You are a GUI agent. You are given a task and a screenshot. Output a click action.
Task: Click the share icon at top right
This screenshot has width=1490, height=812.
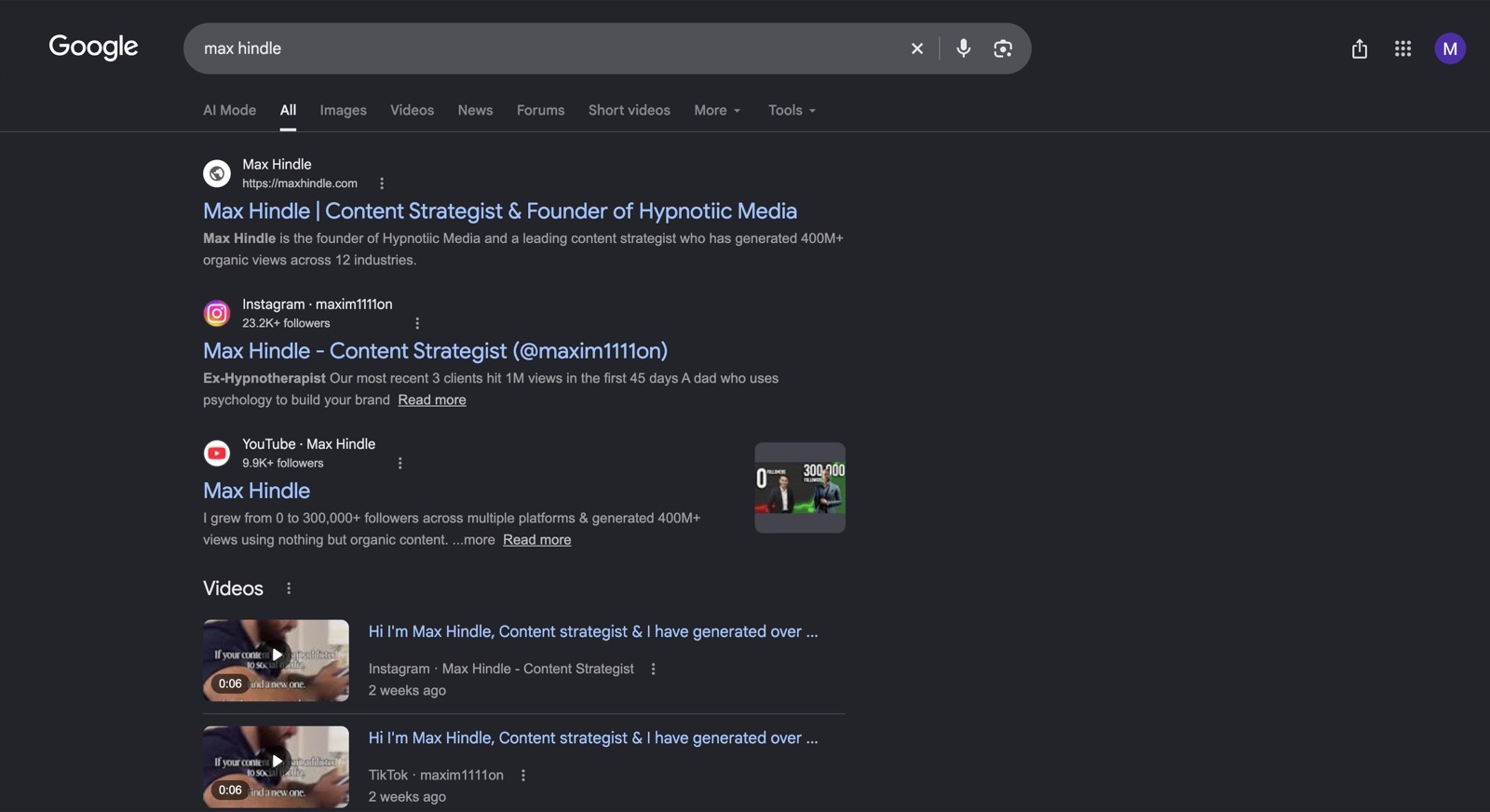pos(1360,48)
